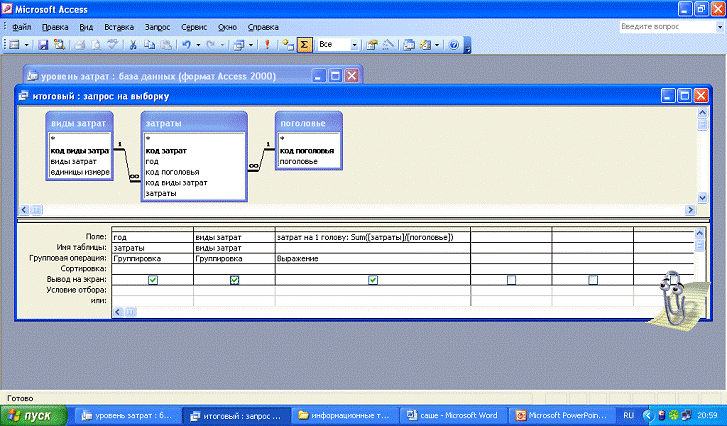The image size is (727, 426).
Task: Open the View button dropdown arrow
Action: pos(26,45)
